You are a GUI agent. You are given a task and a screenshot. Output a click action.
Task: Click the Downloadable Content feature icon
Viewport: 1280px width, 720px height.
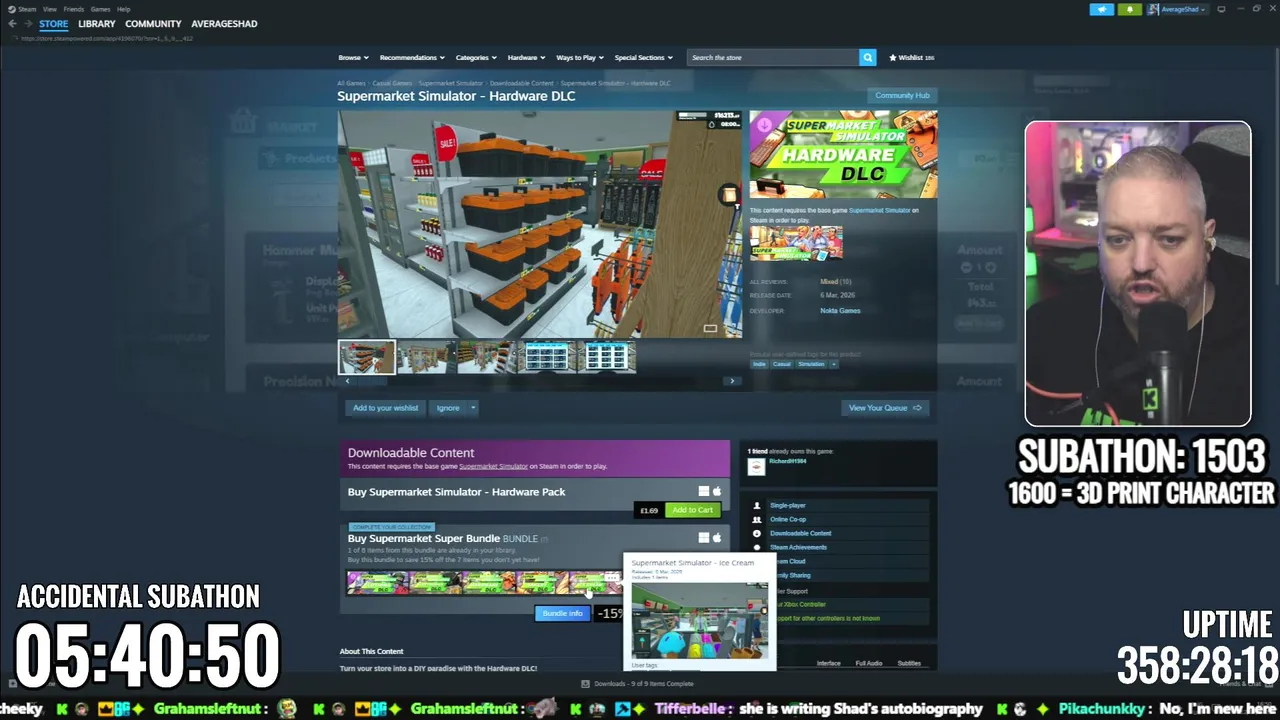click(x=757, y=534)
